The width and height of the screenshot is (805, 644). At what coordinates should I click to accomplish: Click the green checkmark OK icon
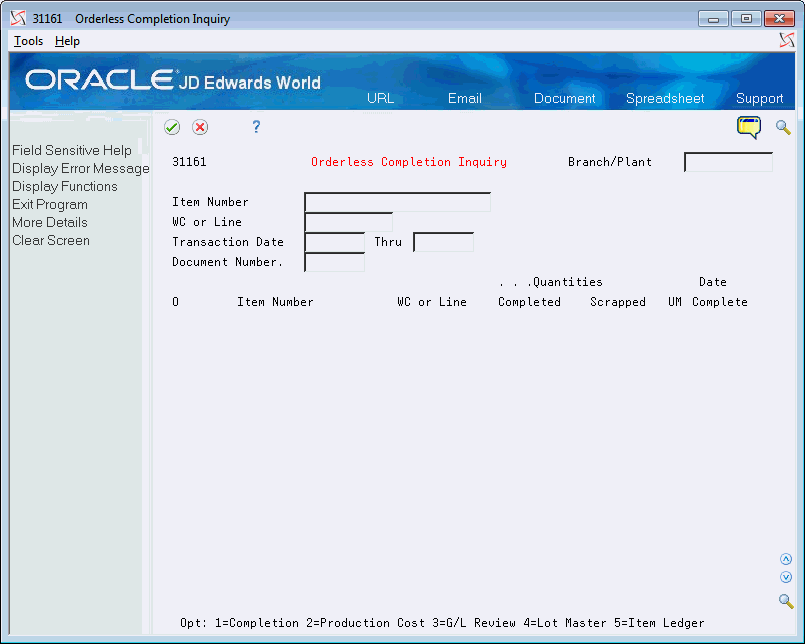[172, 127]
